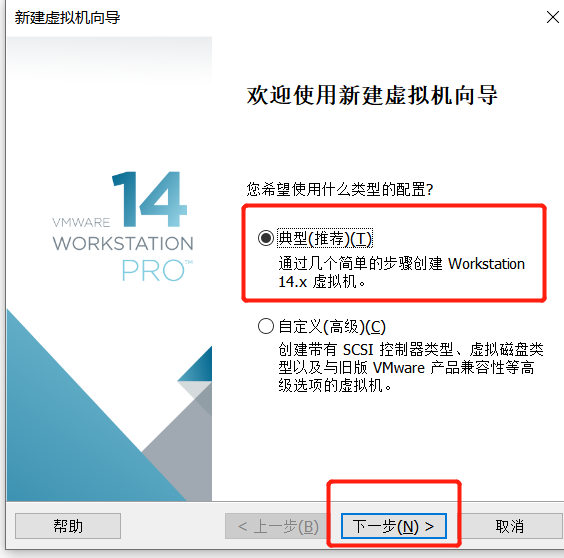
Task: Click the PRO logo text
Action: tap(157, 270)
